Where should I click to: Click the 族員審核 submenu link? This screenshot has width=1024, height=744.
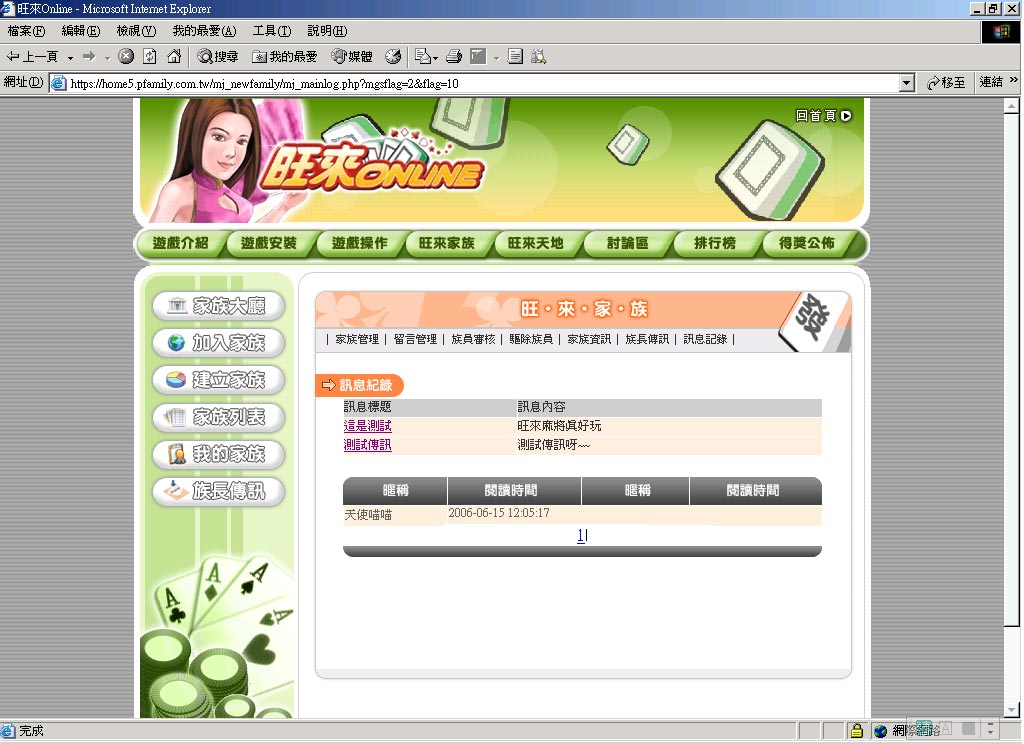(473, 339)
